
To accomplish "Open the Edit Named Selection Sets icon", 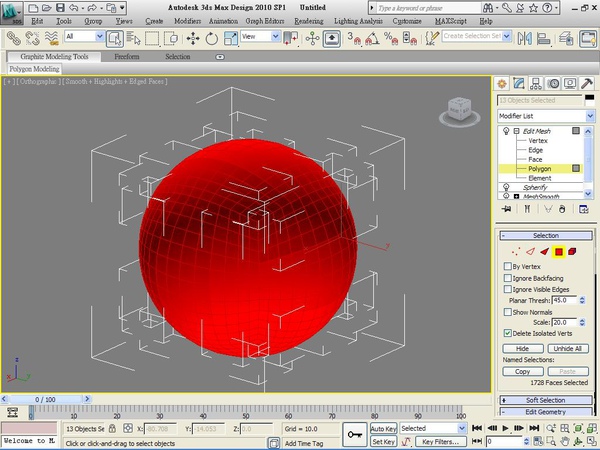I will click(432, 38).
